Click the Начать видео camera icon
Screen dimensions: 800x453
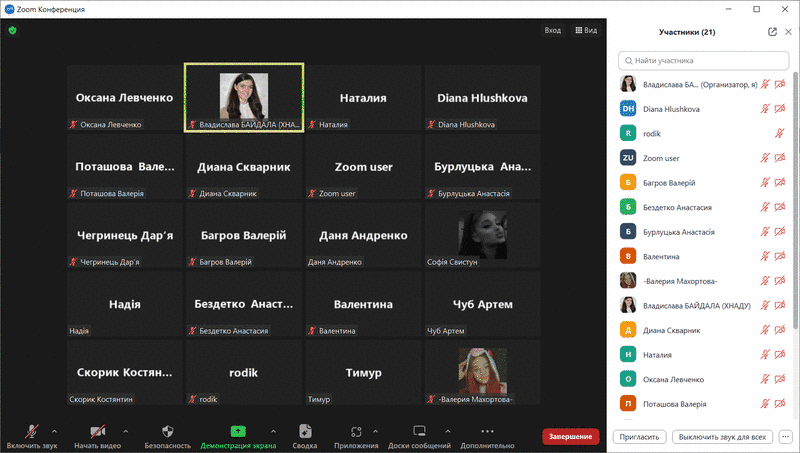pyautogui.click(x=97, y=431)
